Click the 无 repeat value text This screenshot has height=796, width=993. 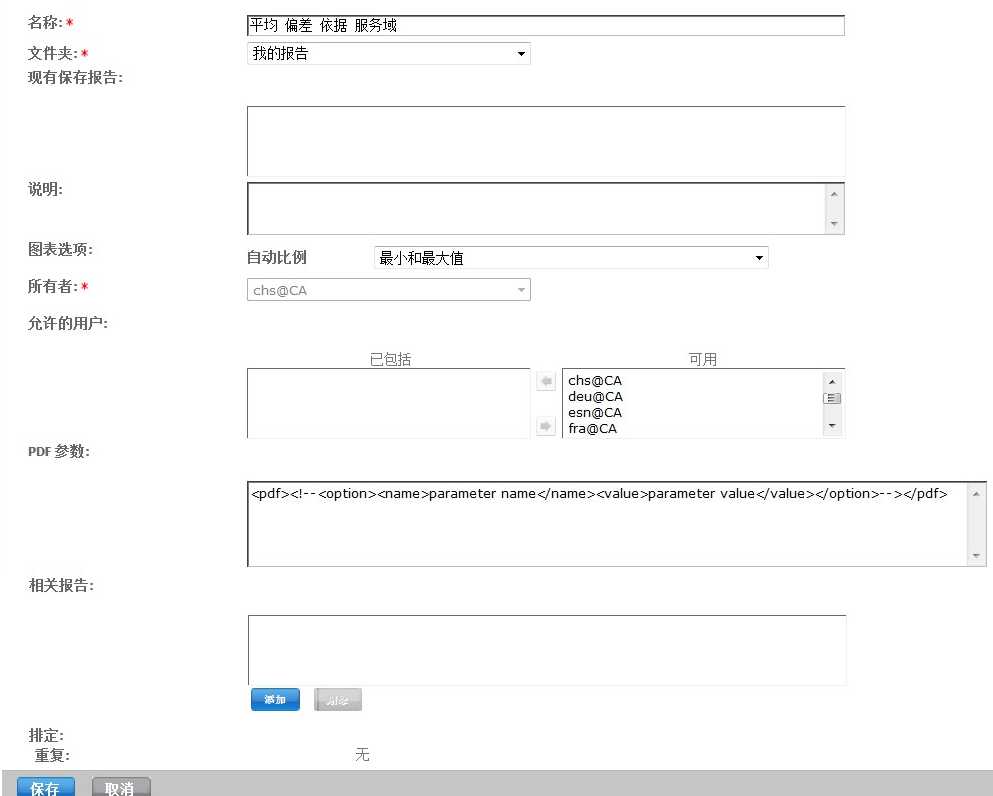pos(362,754)
